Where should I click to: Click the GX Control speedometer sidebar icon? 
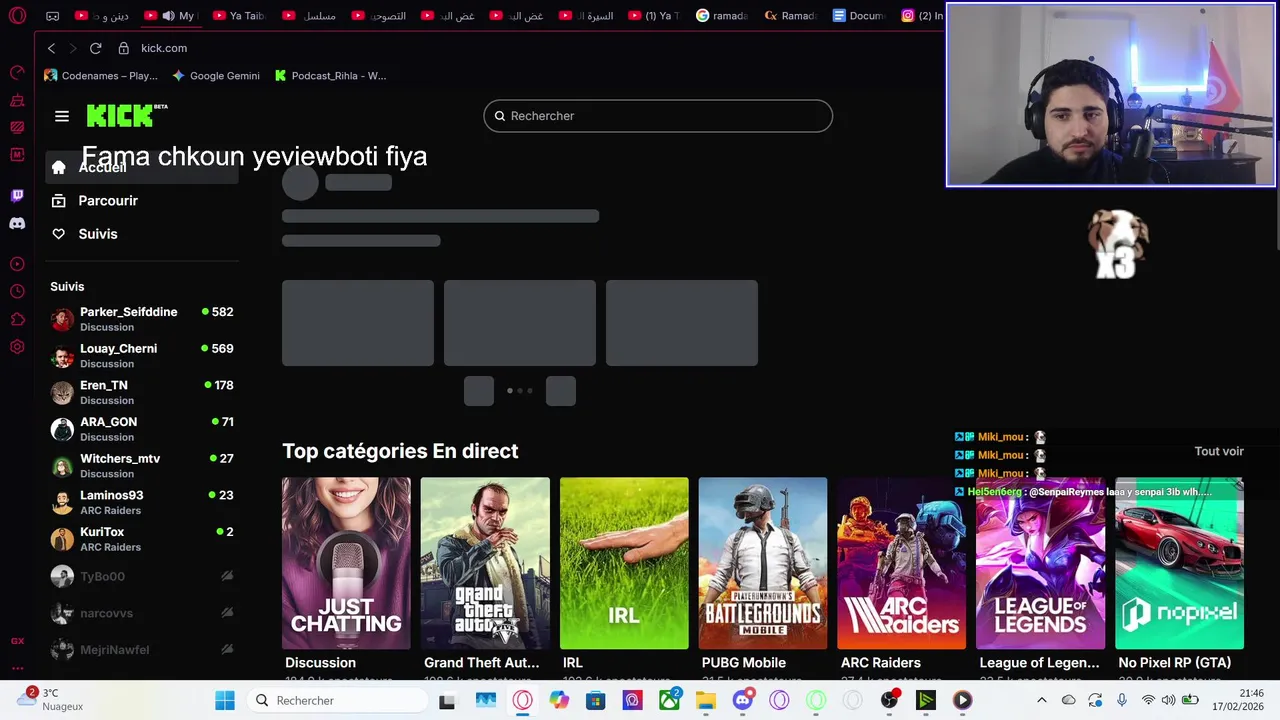click(17, 73)
